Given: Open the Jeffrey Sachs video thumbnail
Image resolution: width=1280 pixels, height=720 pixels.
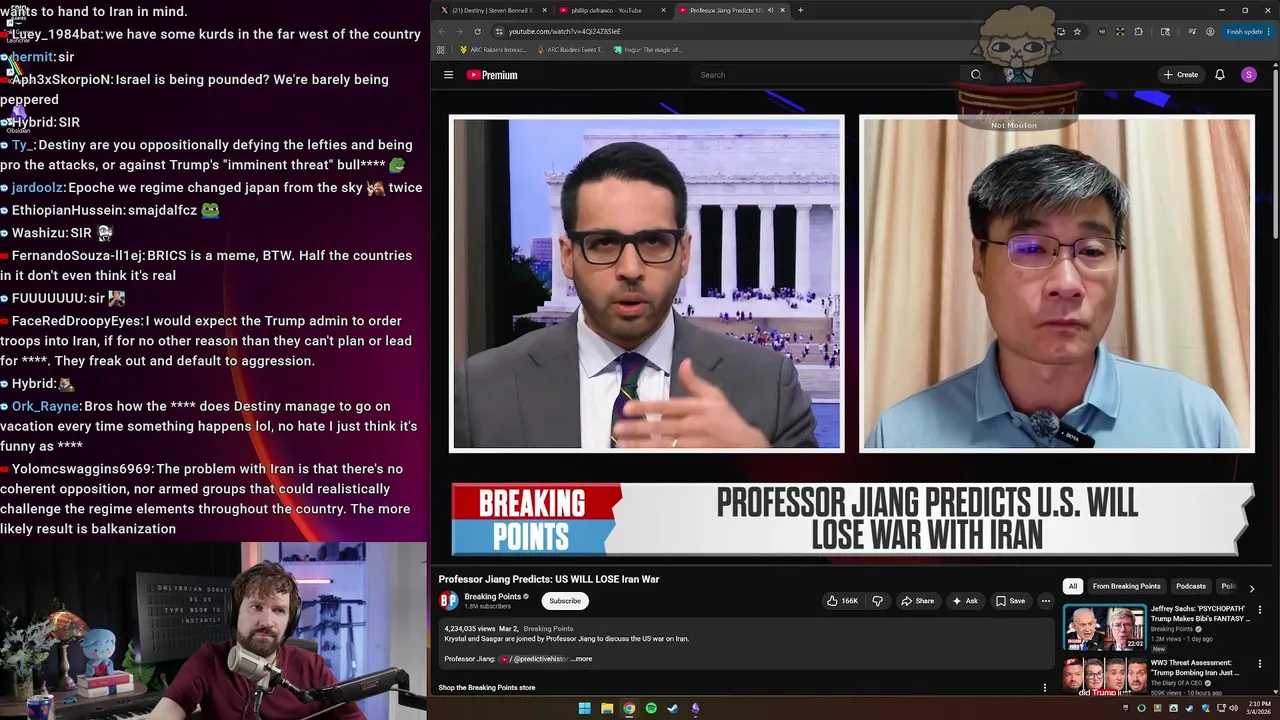Looking at the screenshot, I should [x=1104, y=627].
